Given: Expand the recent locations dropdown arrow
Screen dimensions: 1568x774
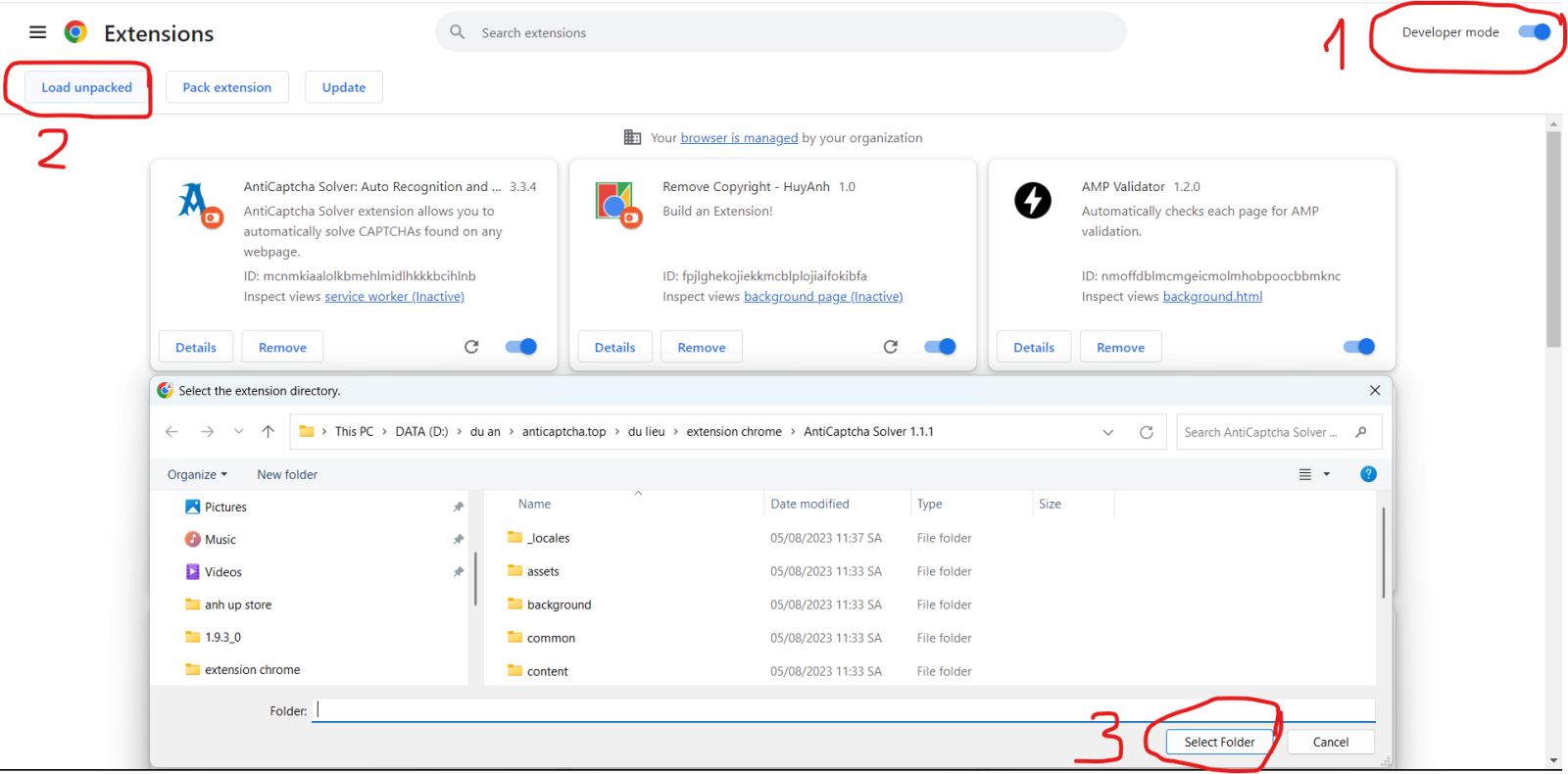Looking at the screenshot, I should point(238,431).
